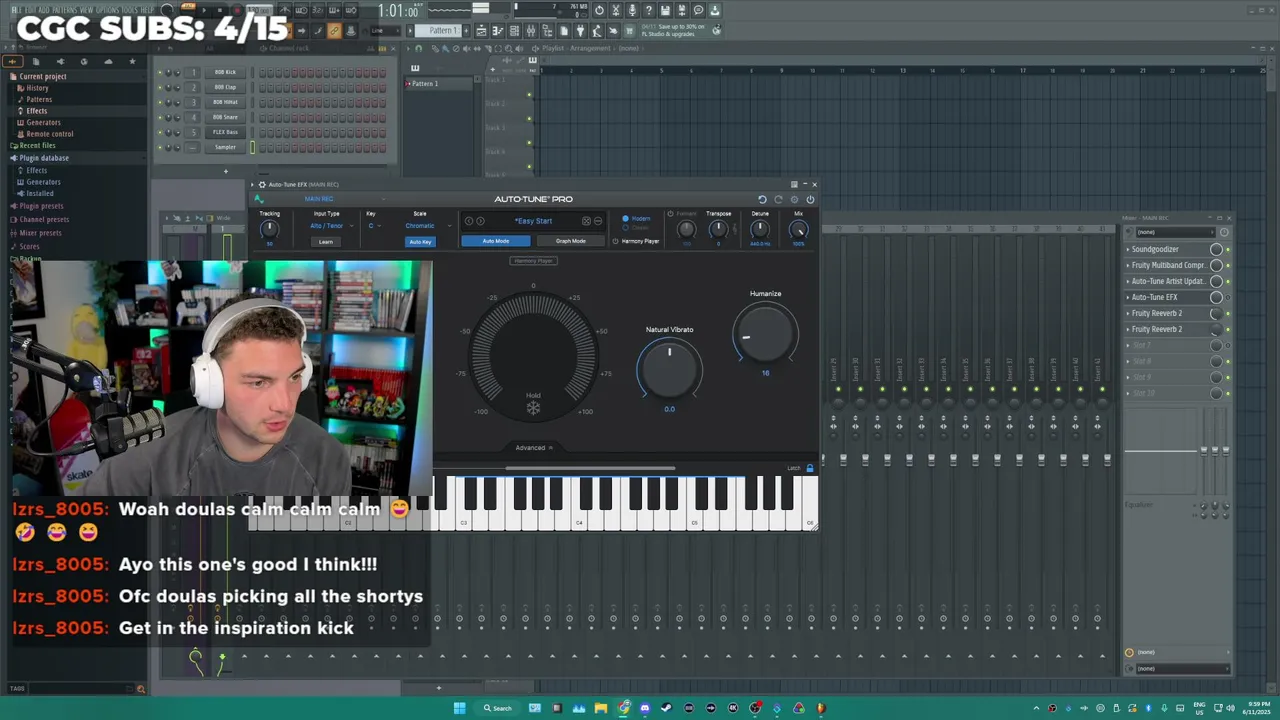Screen dimensions: 1280x720
Task: Open 808 Snare channel button
Action: point(225,117)
